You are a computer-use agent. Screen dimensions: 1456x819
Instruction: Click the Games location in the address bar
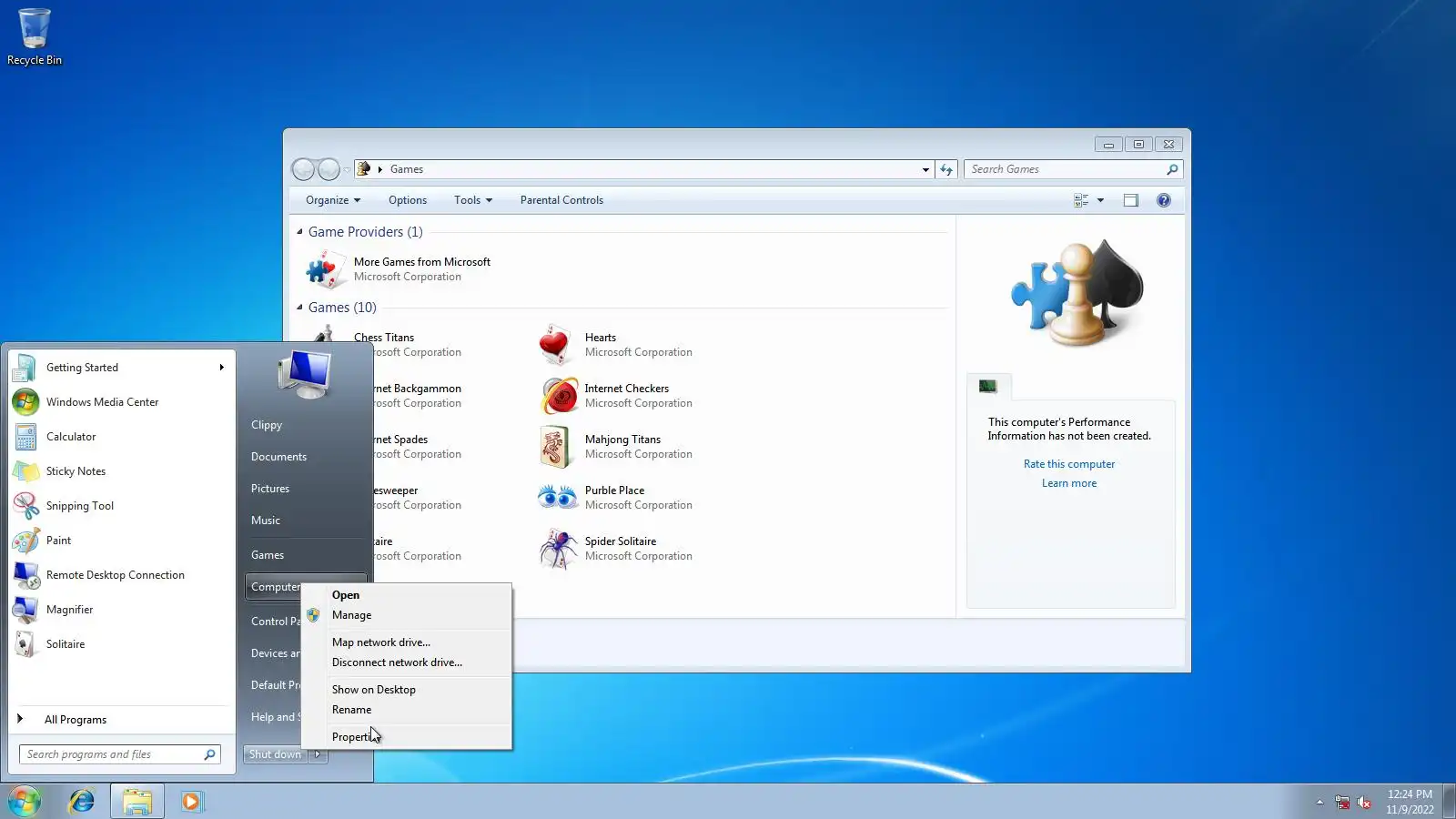coord(407,169)
